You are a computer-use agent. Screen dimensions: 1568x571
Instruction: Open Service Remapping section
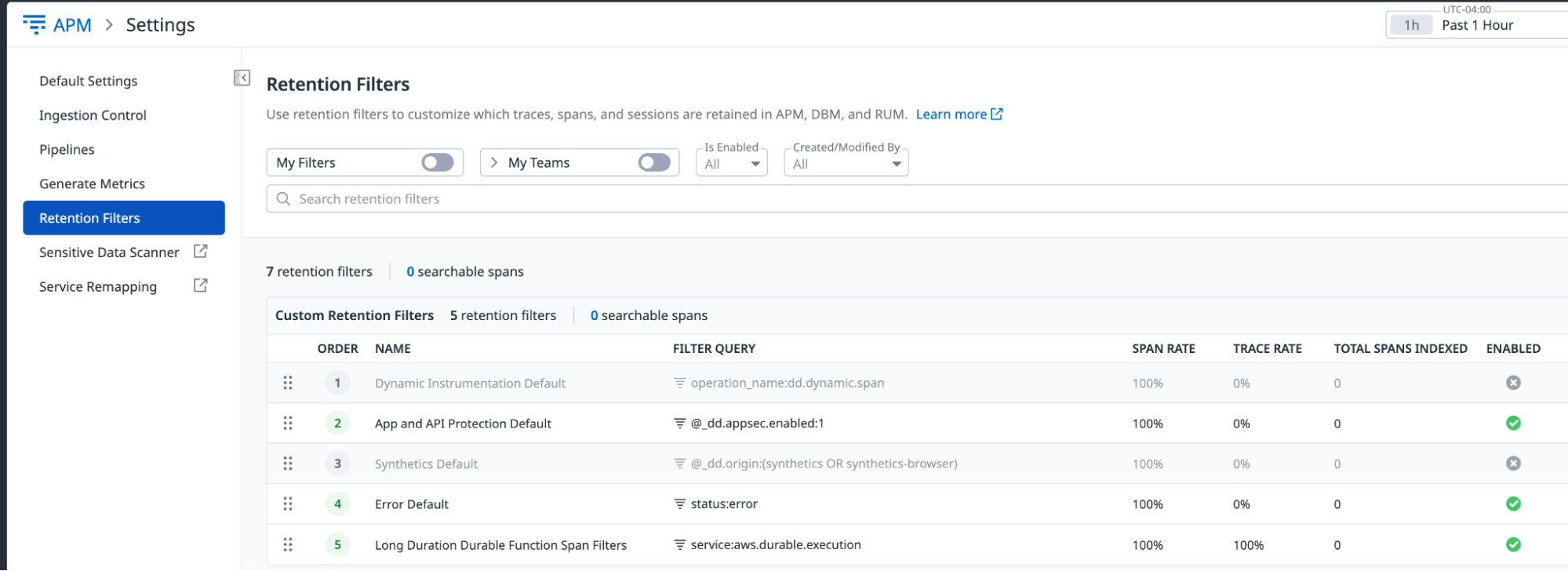98,287
